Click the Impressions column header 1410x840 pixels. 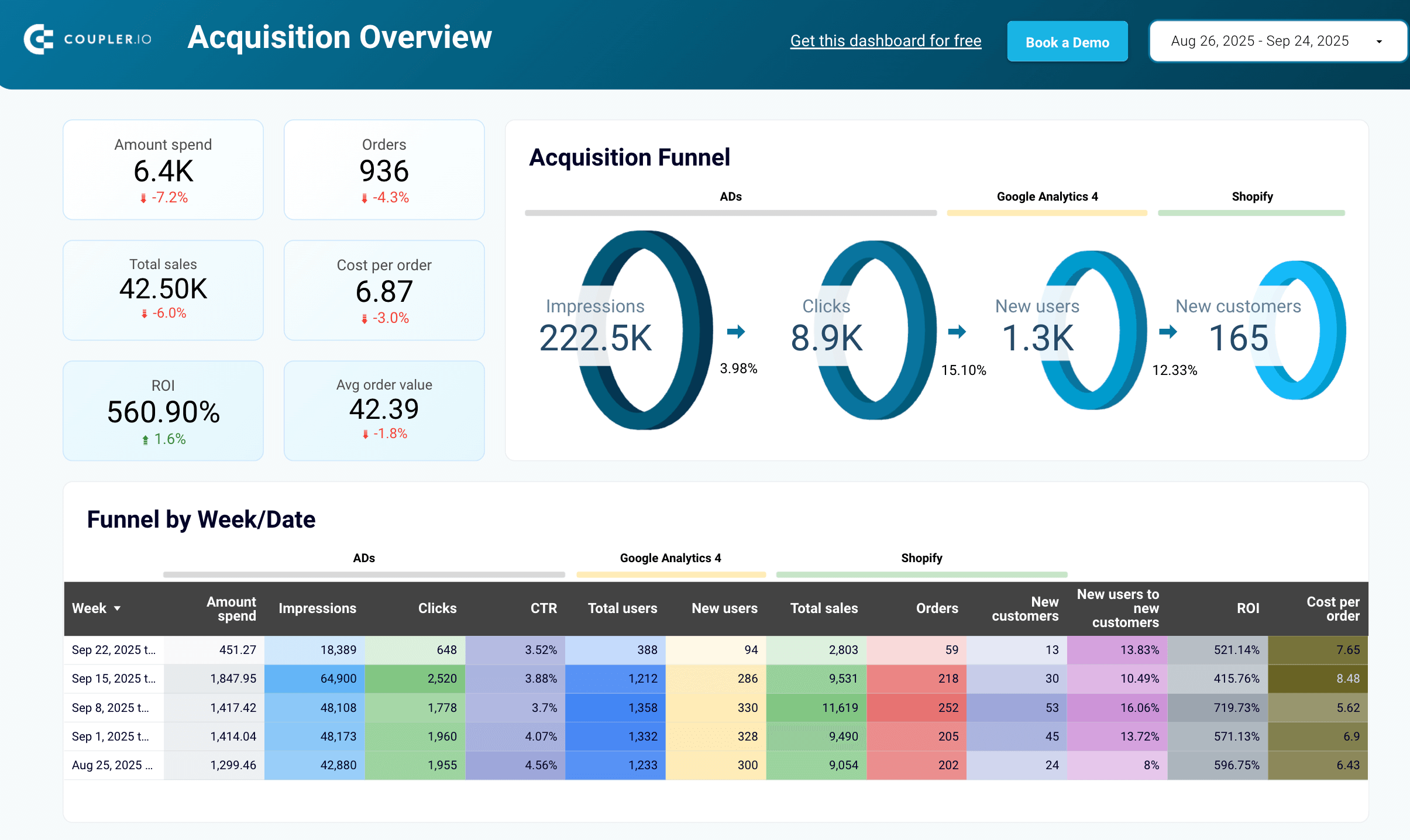(317, 608)
